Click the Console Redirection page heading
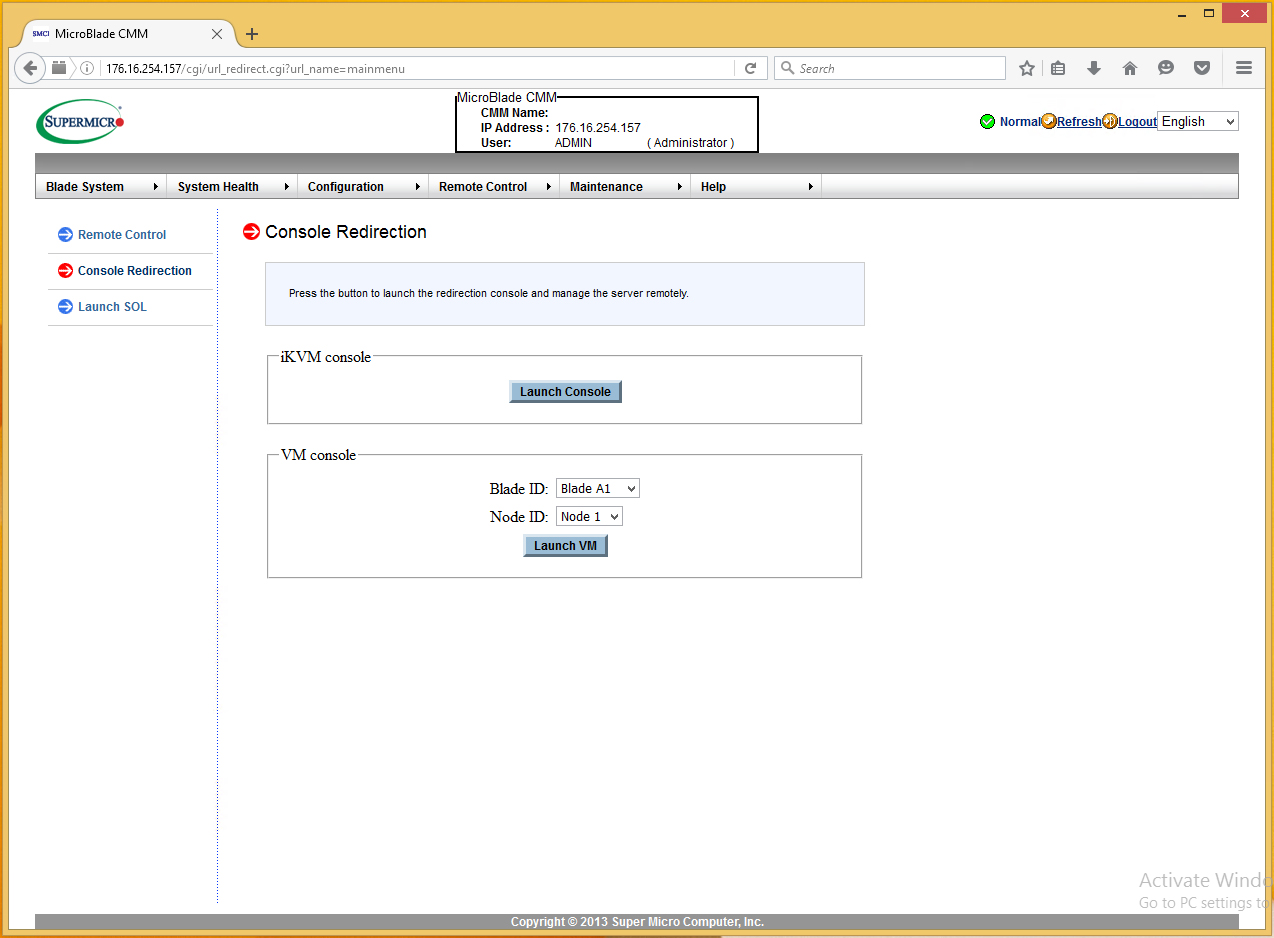 (346, 232)
